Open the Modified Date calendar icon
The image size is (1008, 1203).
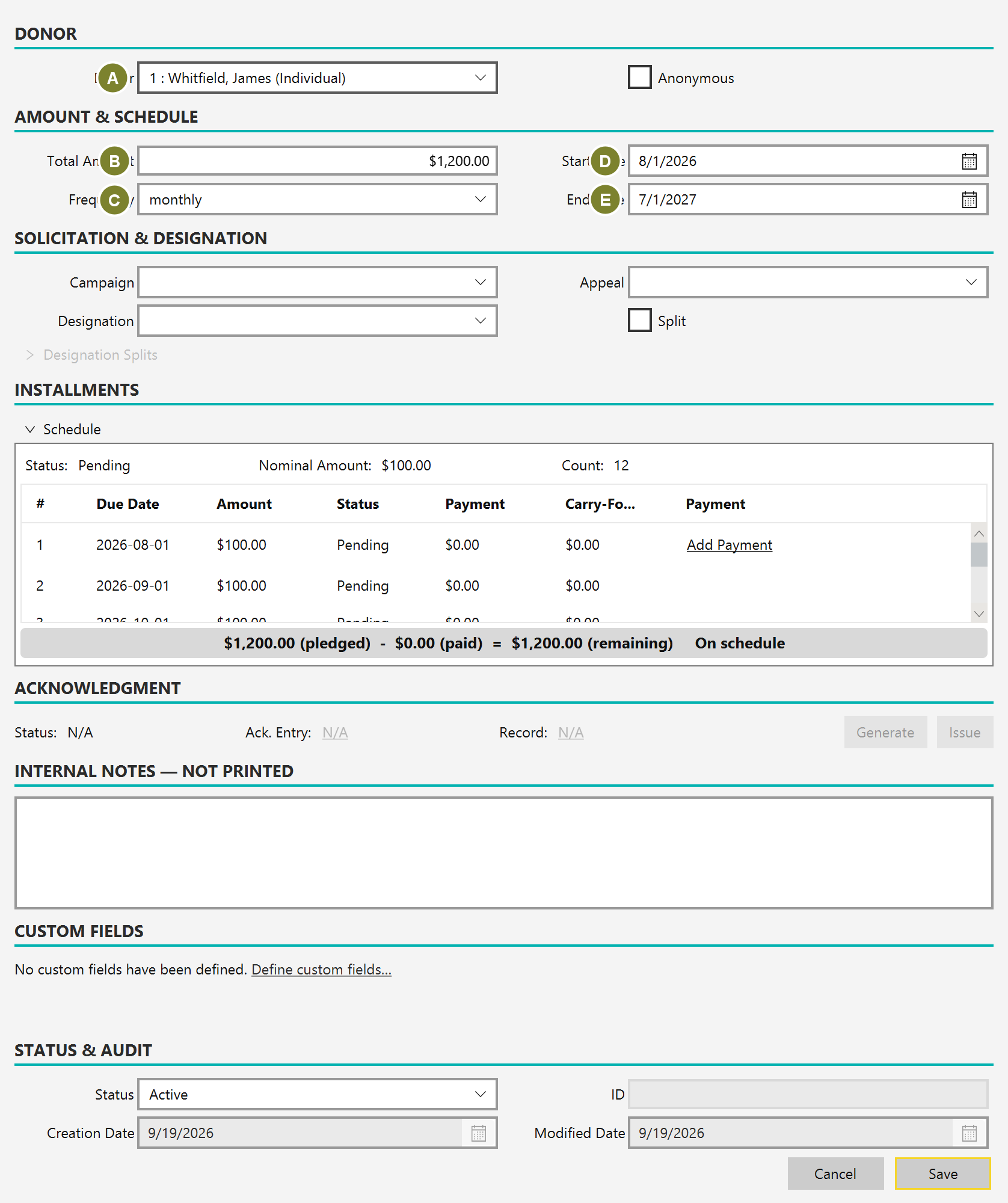coord(970,1133)
